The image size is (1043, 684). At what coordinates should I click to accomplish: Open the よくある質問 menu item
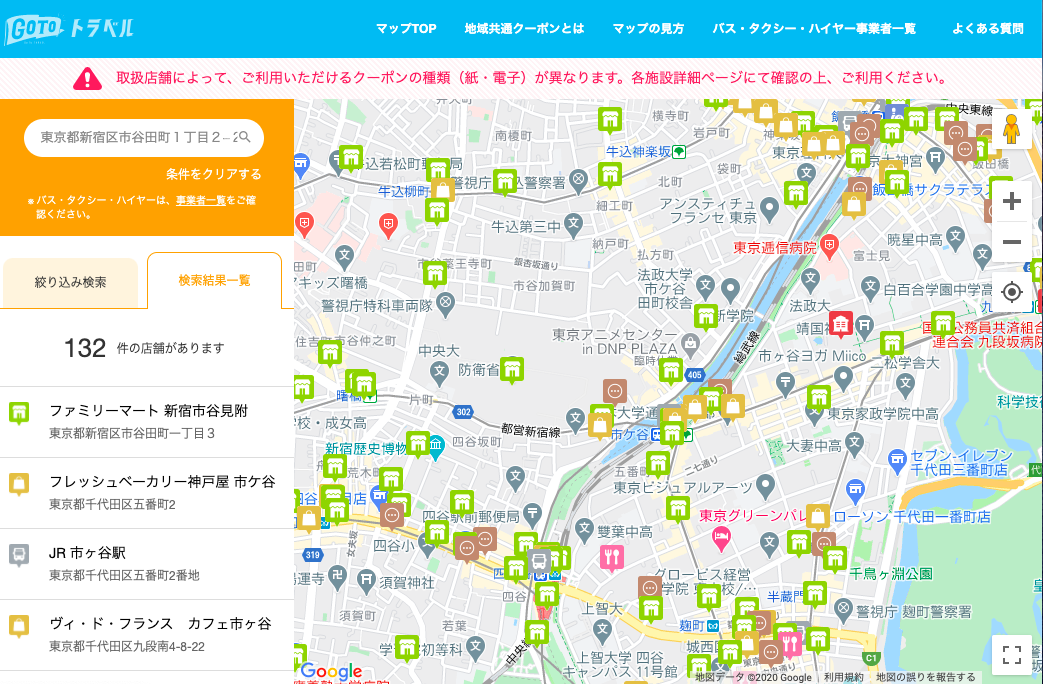pos(988,29)
